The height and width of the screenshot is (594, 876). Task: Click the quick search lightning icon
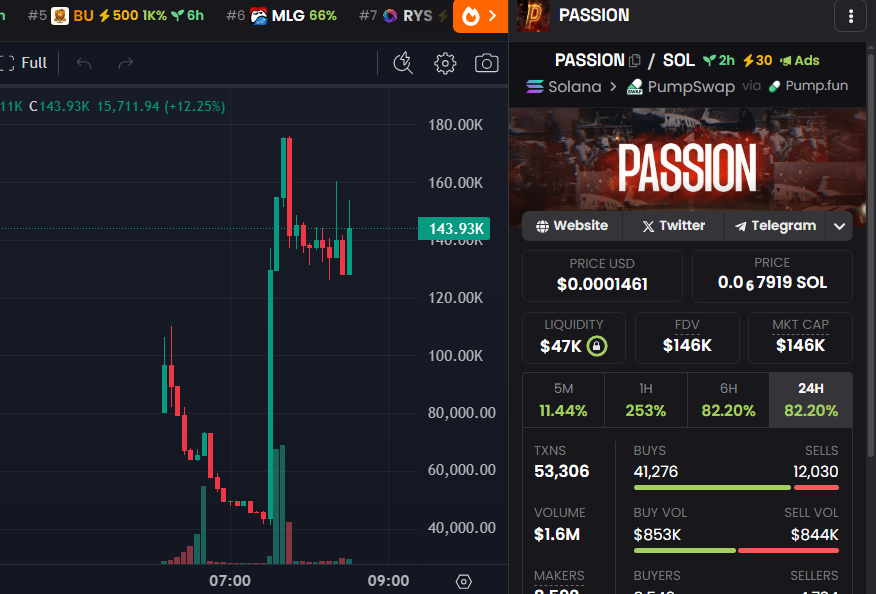coord(403,63)
